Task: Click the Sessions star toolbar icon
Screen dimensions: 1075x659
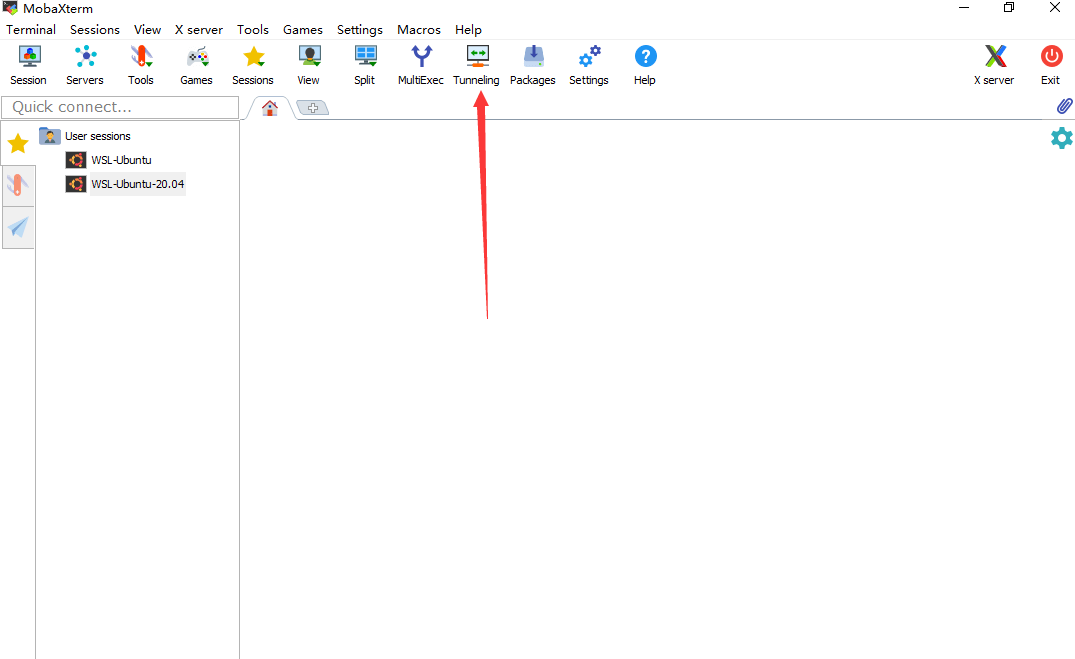Action: pos(253,65)
